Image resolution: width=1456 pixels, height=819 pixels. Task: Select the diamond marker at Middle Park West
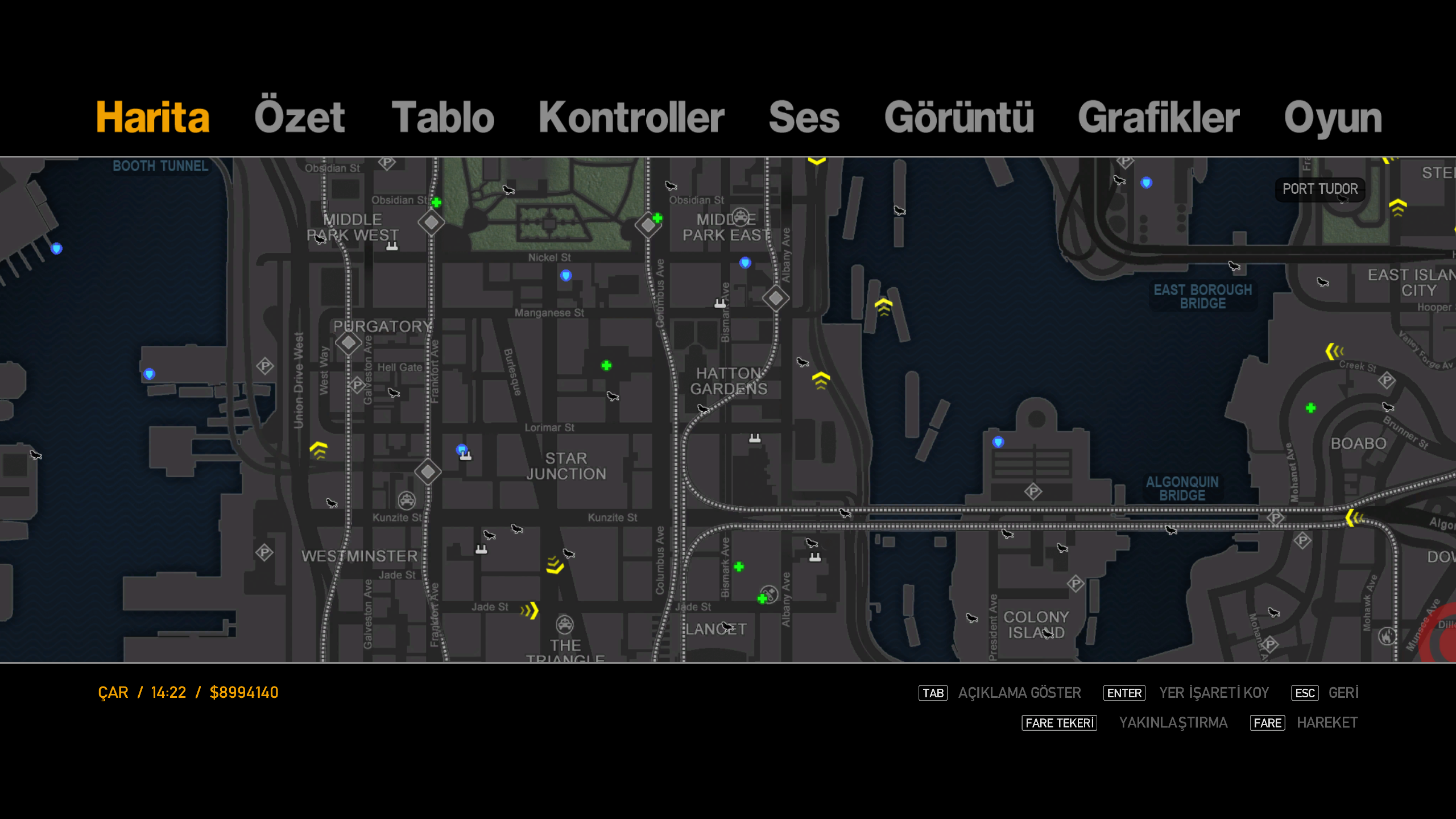431,222
